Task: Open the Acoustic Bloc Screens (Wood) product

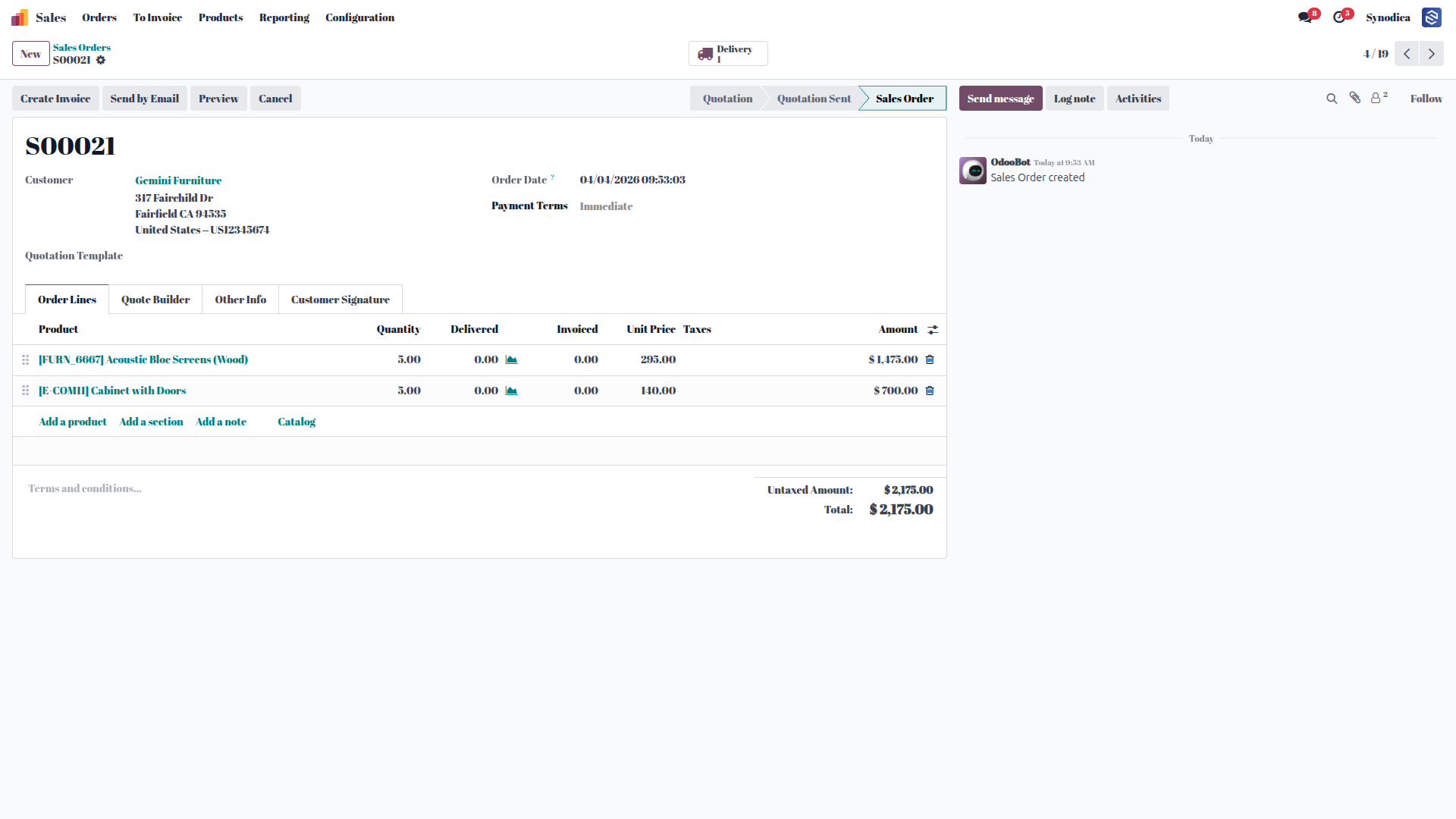Action: [x=143, y=359]
